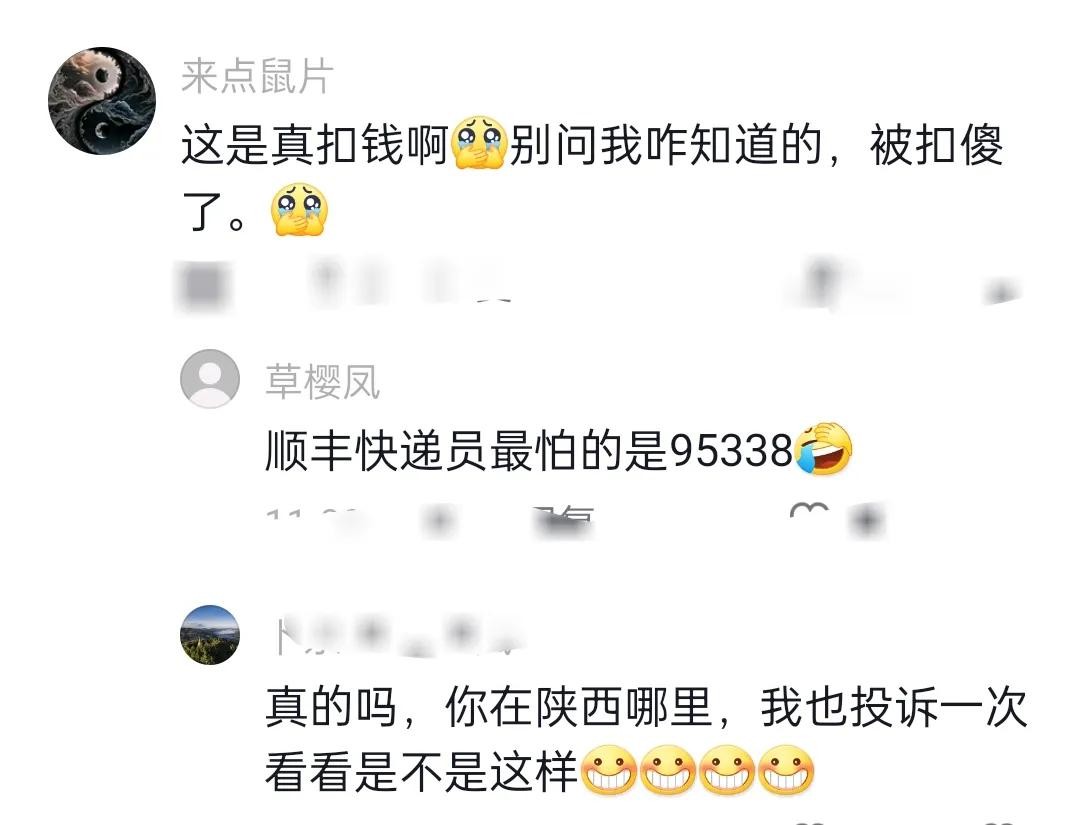The height and width of the screenshot is (825, 1080).
Task: Tap the text 看看是不是这样
Action: pos(422,773)
